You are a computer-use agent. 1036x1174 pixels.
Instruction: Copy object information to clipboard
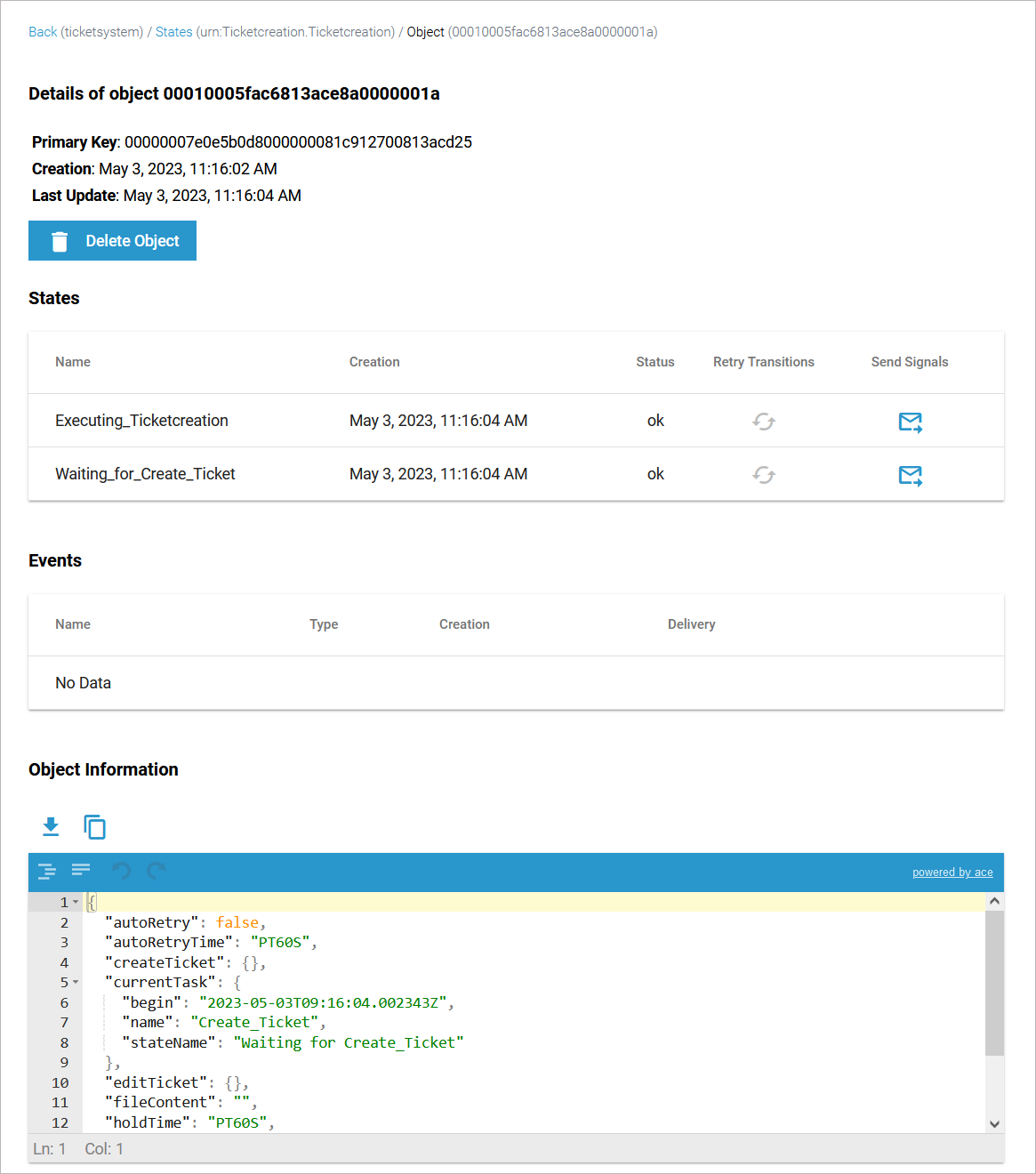point(94,826)
